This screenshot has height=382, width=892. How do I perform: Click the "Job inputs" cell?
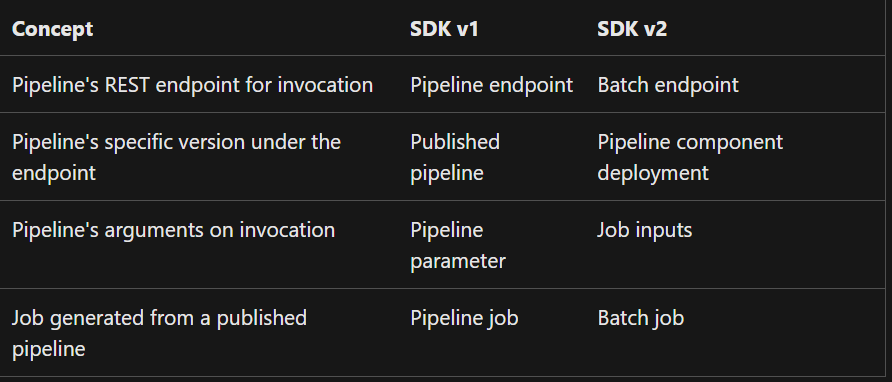pyautogui.click(x=645, y=230)
